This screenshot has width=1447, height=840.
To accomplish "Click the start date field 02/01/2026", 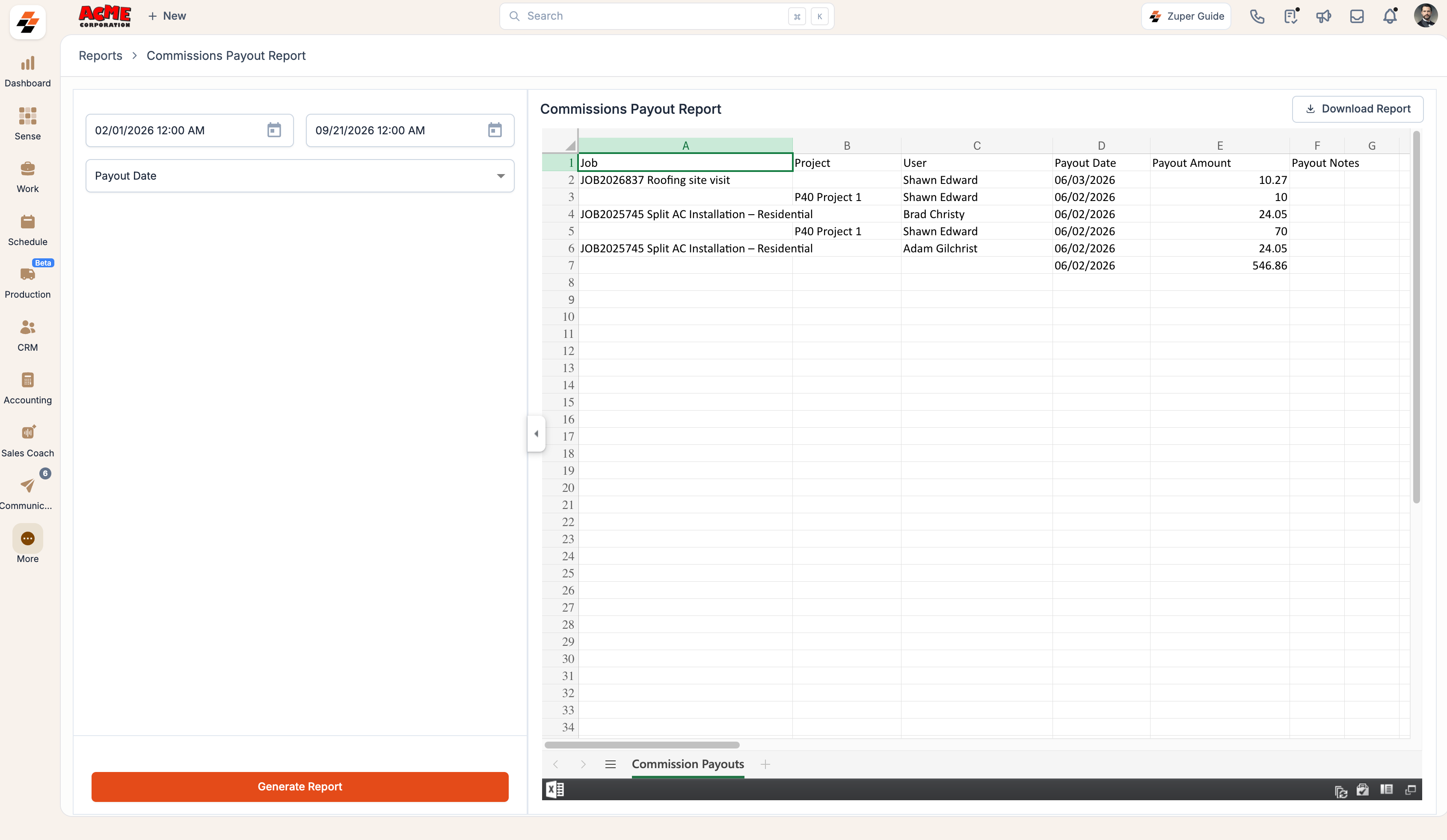I will pyautogui.click(x=190, y=130).
